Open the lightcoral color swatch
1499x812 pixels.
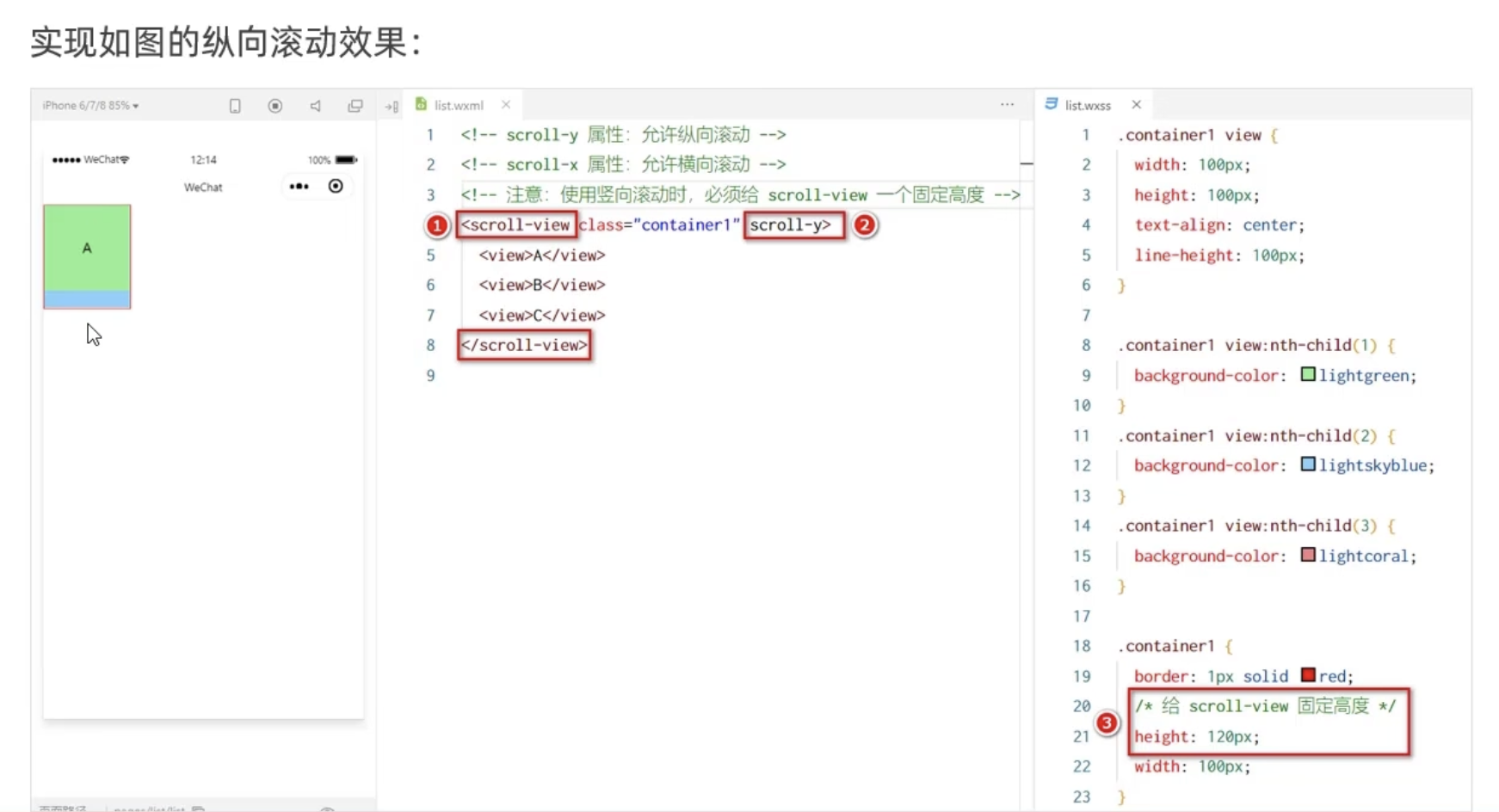[1308, 555]
